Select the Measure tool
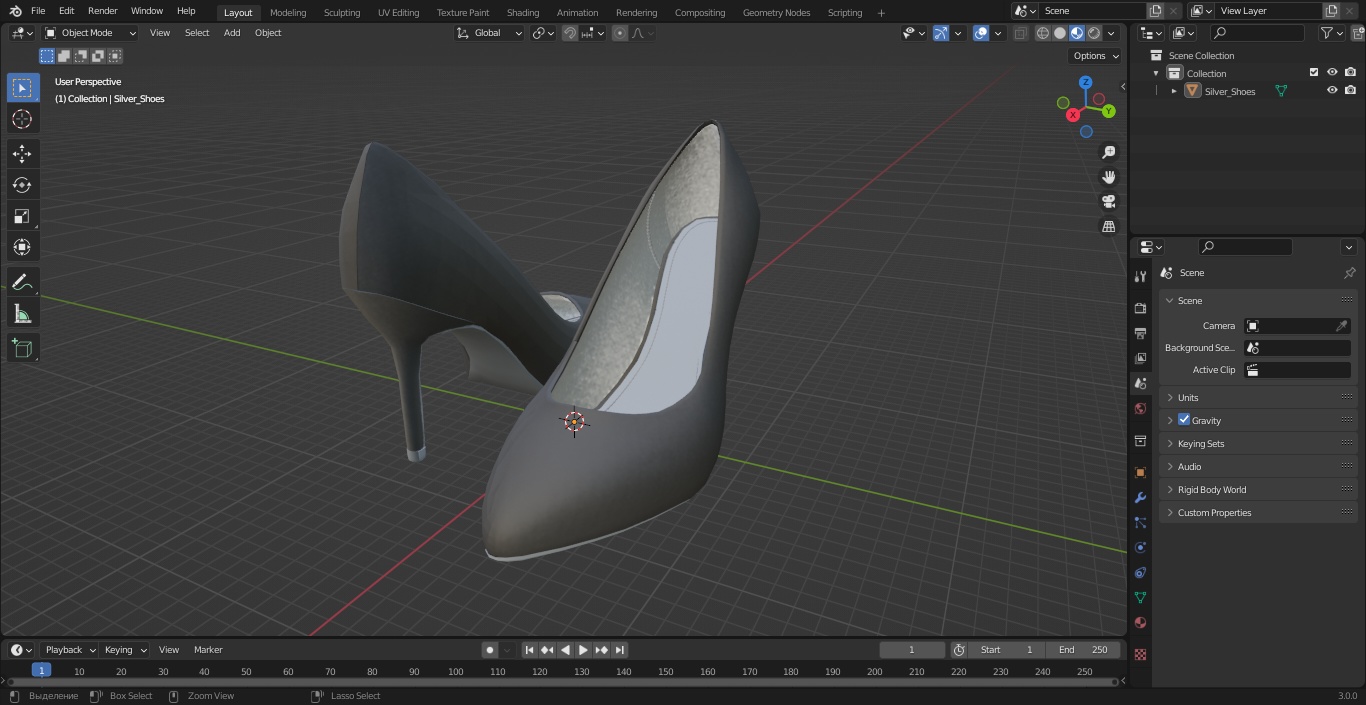Screen dimensions: 1366x705 [23, 314]
